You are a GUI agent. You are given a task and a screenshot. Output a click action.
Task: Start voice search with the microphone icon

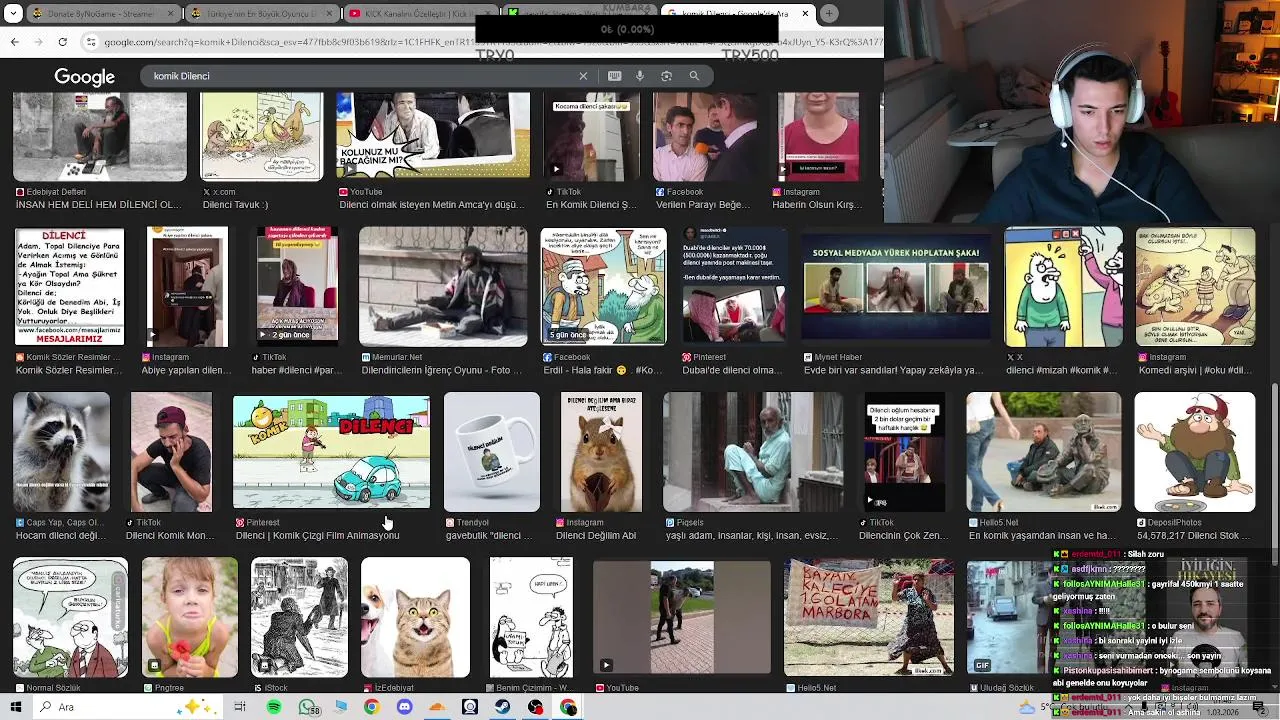(x=640, y=76)
